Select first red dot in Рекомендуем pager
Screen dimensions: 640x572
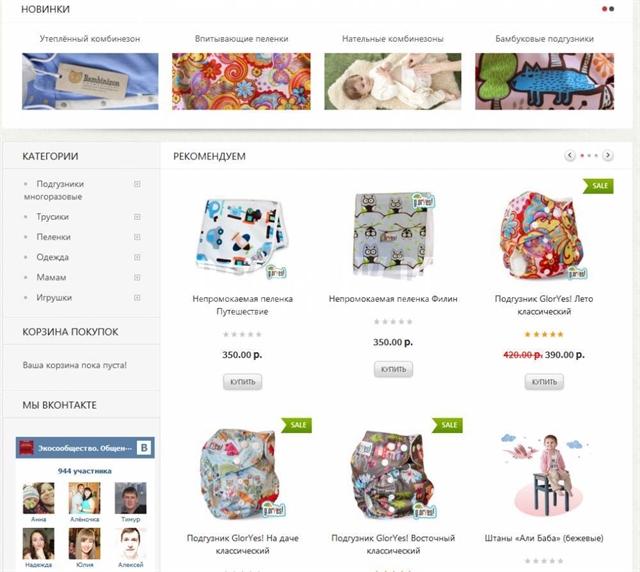pos(582,156)
